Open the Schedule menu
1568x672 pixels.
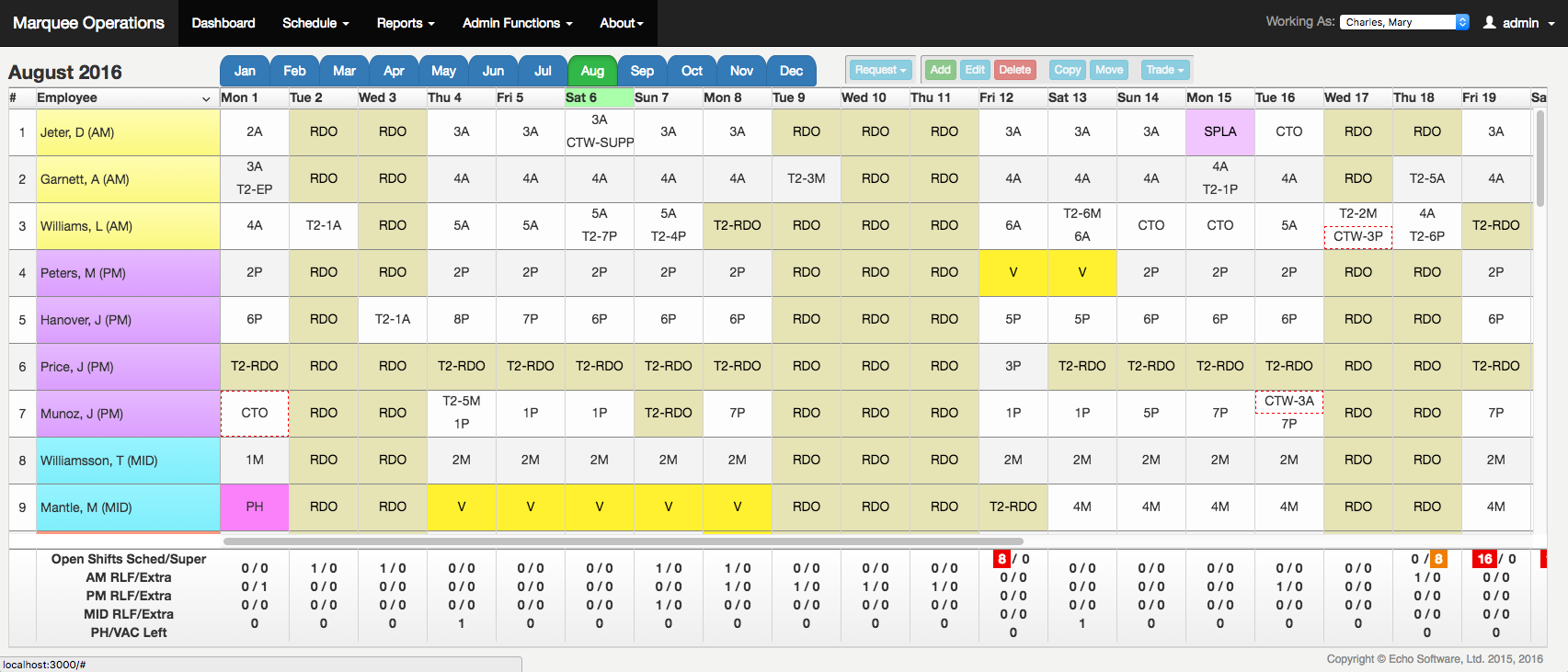coord(315,23)
